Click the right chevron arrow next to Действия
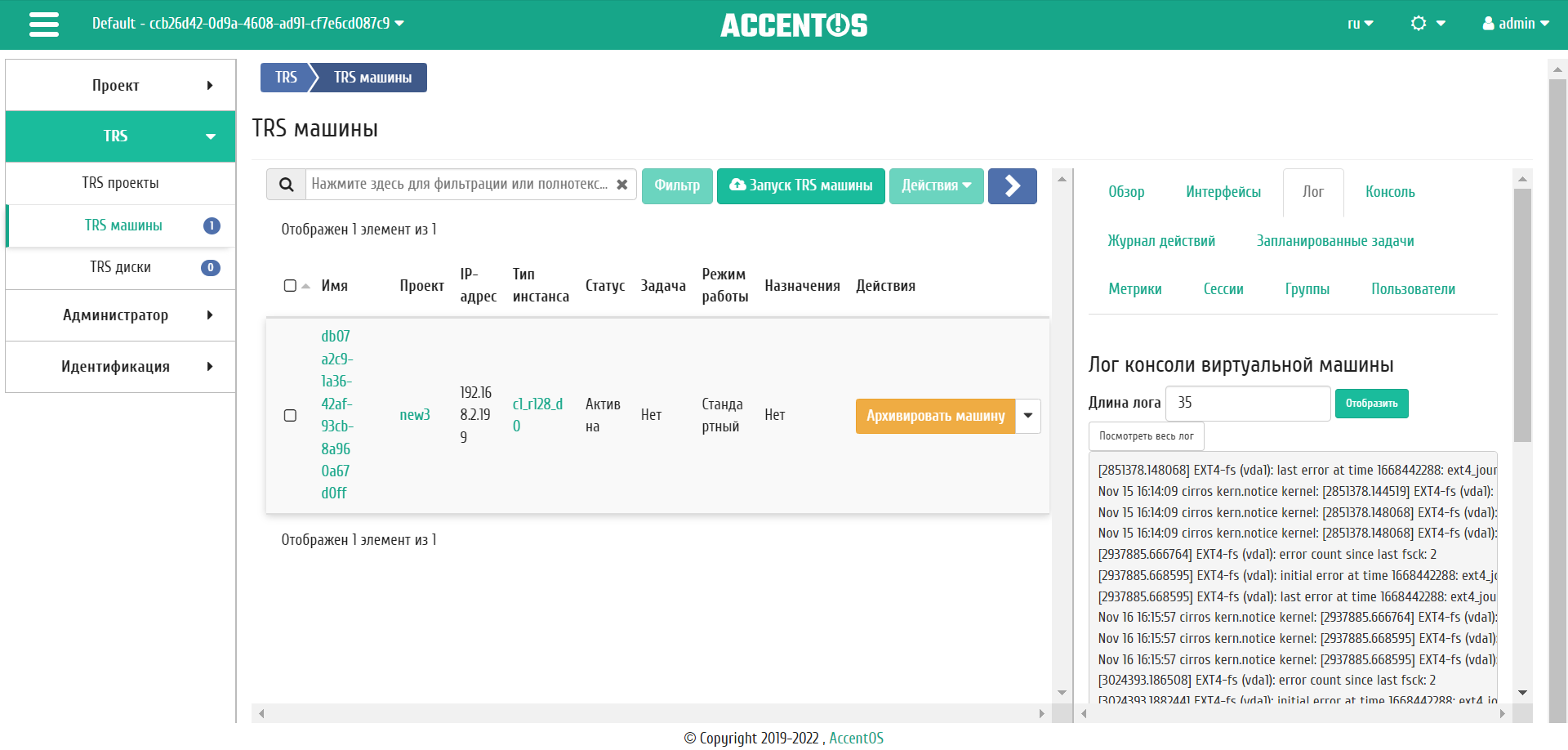 1012,185
